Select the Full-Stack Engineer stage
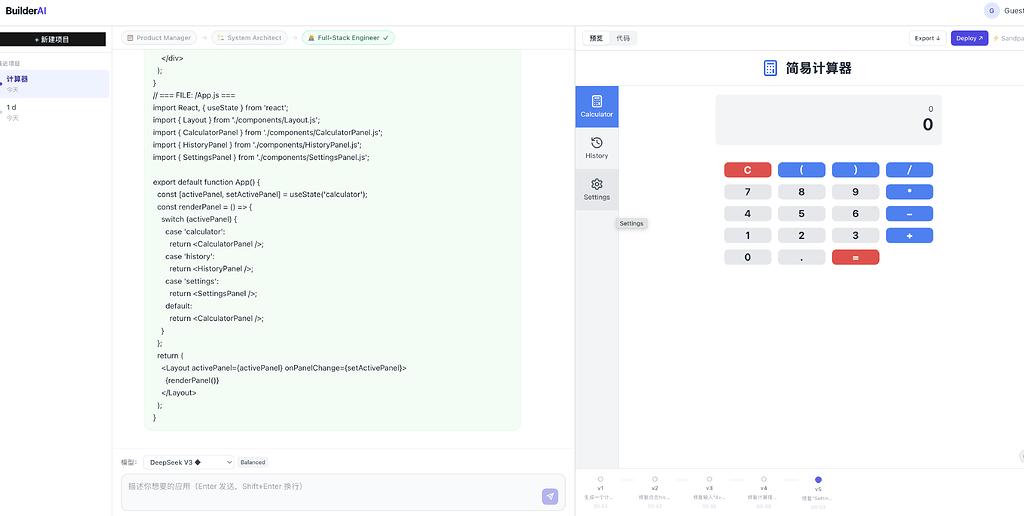 [x=348, y=38]
